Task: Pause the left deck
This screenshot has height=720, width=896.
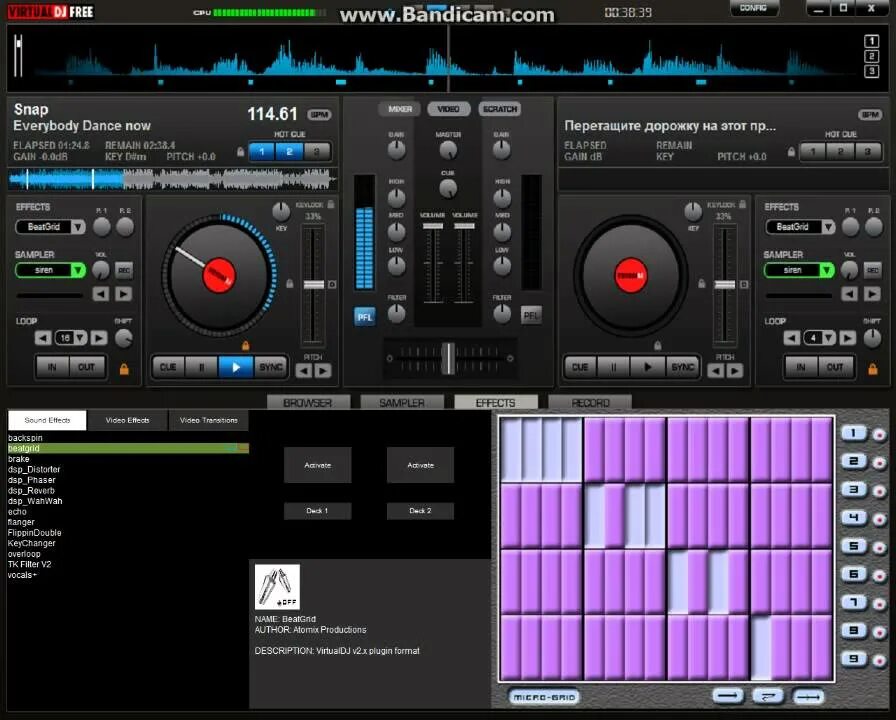Action: 201,367
